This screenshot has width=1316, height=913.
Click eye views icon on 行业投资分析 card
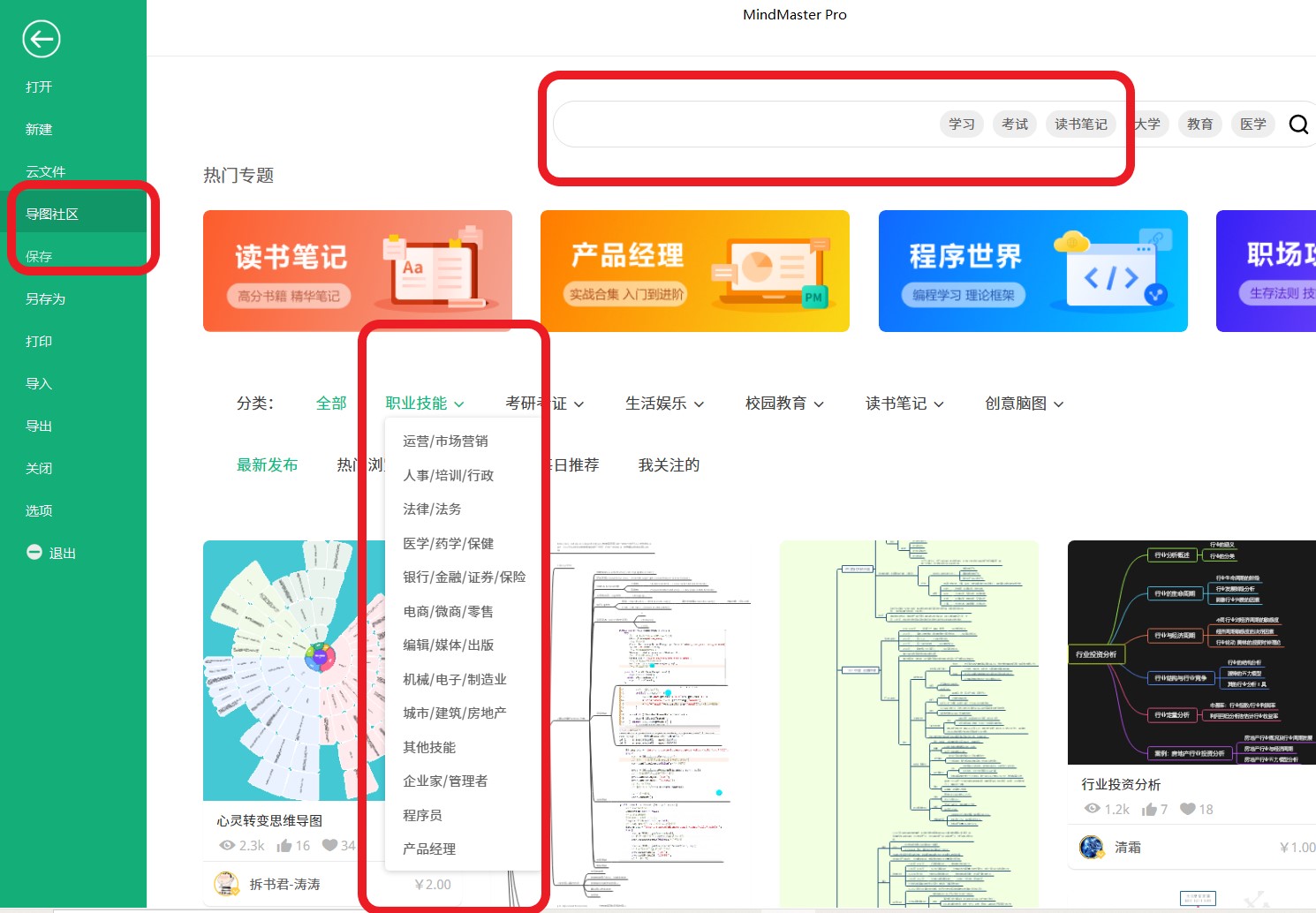pyautogui.click(x=1093, y=809)
